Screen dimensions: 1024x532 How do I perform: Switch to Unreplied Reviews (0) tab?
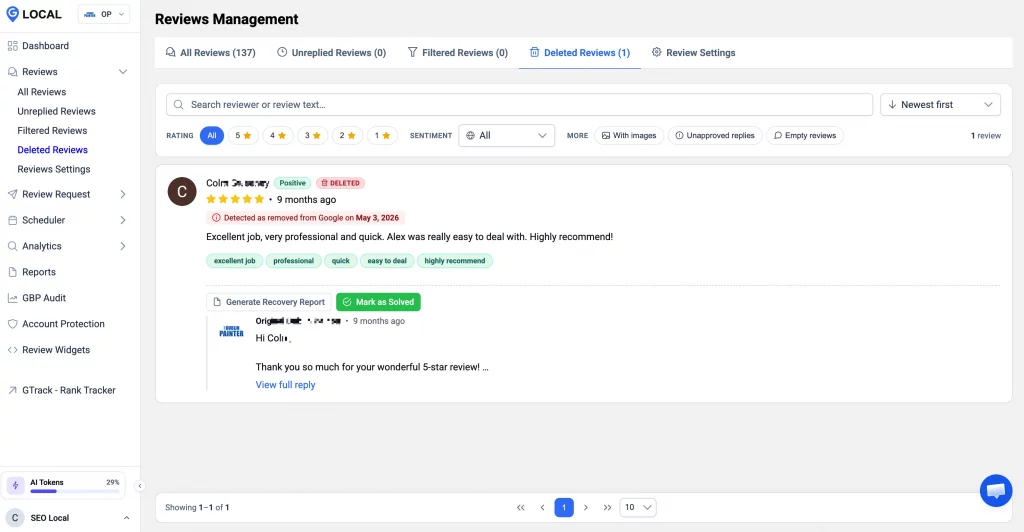[x=331, y=53]
